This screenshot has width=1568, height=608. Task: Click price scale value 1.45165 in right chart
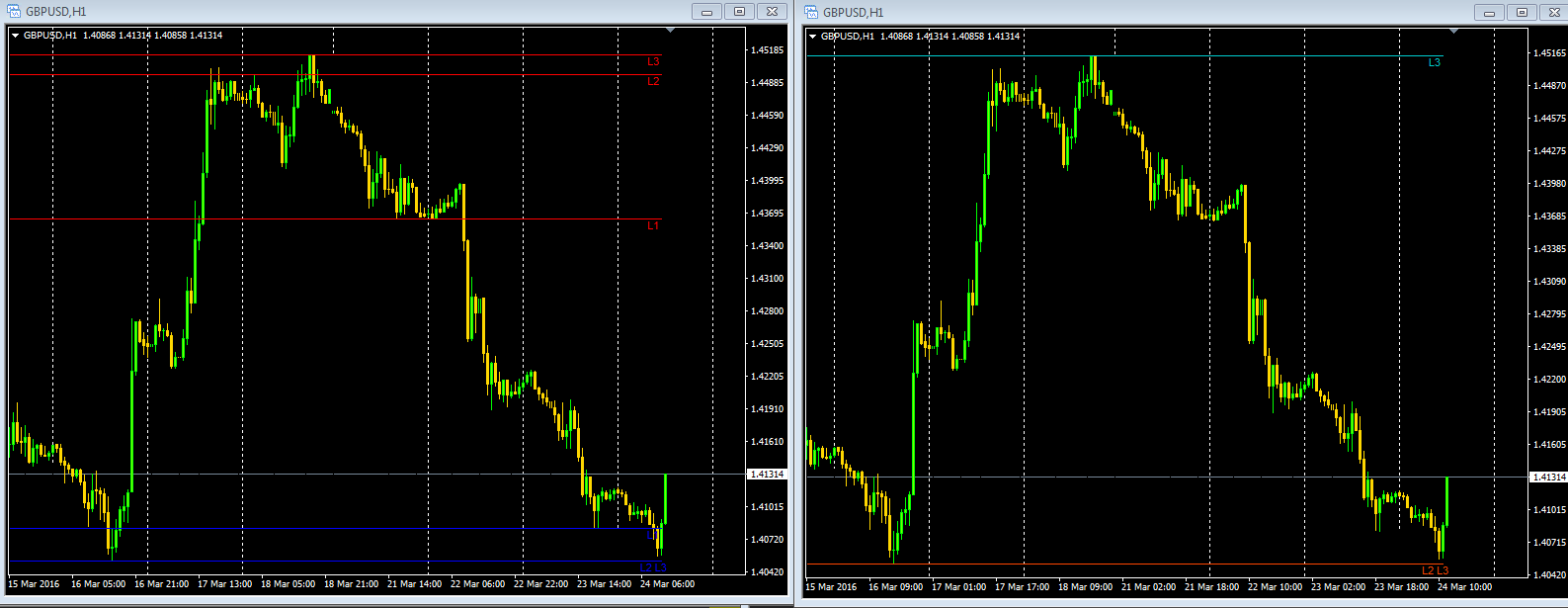1547,53
